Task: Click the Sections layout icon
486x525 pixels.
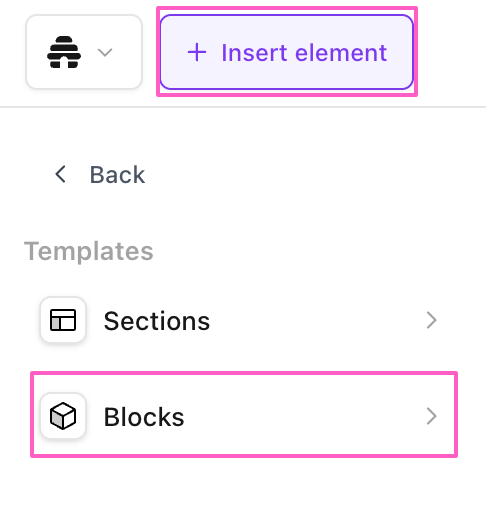Action: 63,320
